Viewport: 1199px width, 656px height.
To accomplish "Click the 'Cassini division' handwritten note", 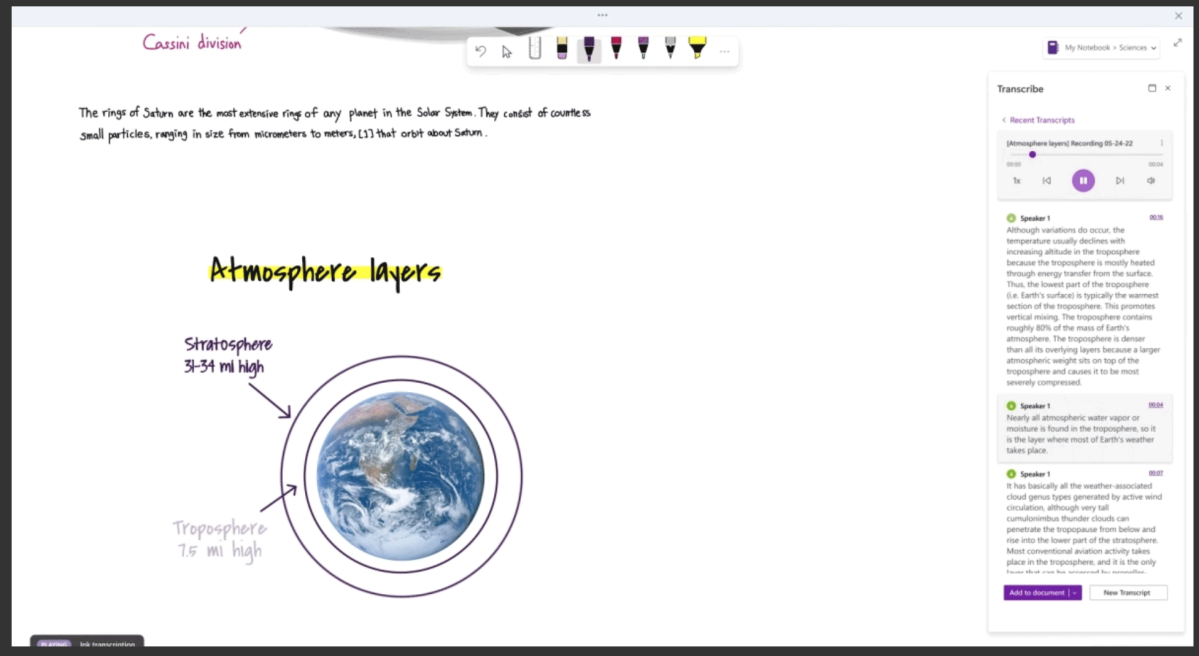I will pyautogui.click(x=192, y=43).
